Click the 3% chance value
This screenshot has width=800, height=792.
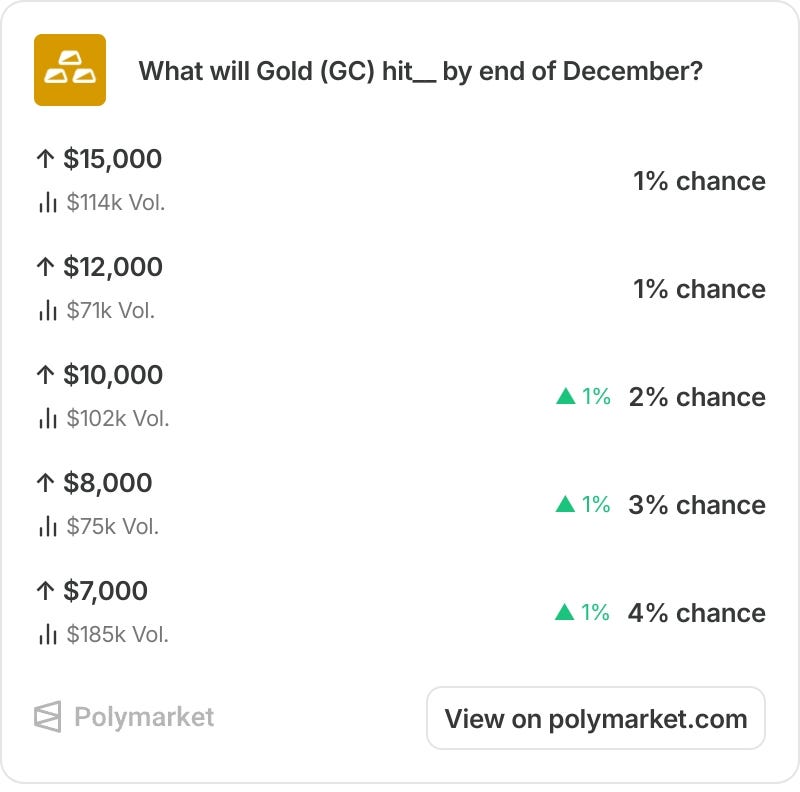[x=697, y=505]
